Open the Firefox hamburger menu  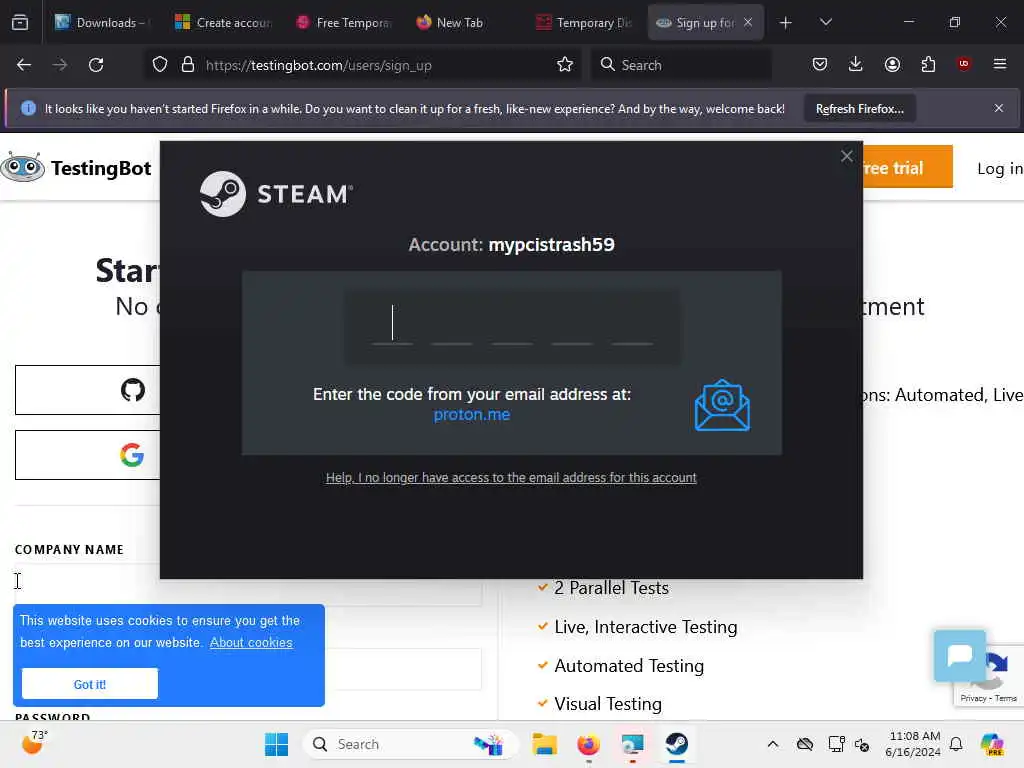tap(1000, 64)
